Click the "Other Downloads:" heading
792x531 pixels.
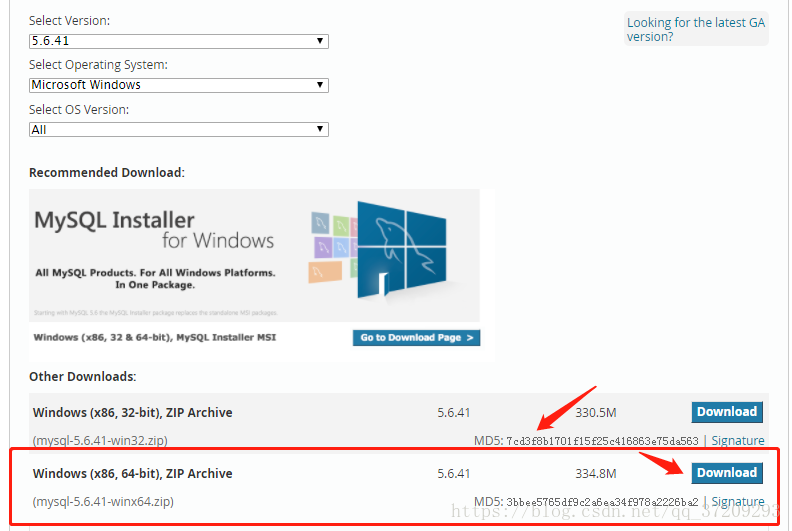pos(82,377)
